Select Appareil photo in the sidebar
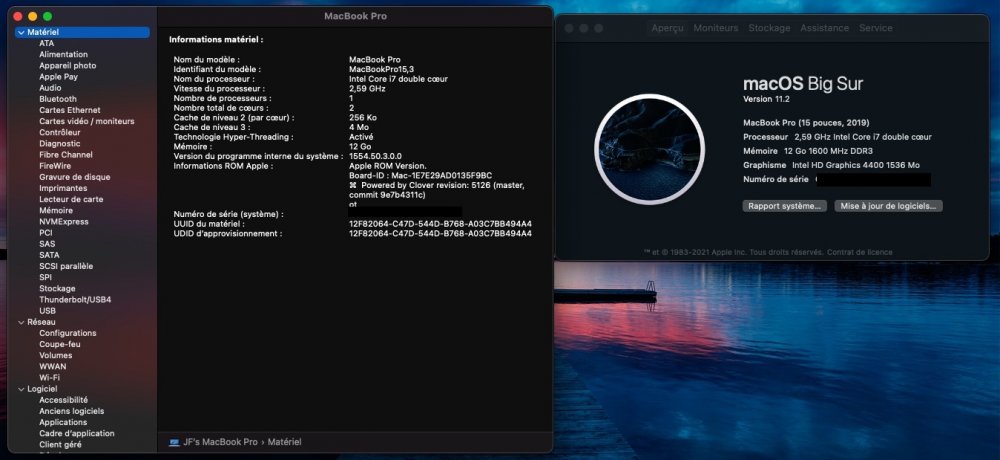Screen dimensions: 1000x460 [68, 66]
